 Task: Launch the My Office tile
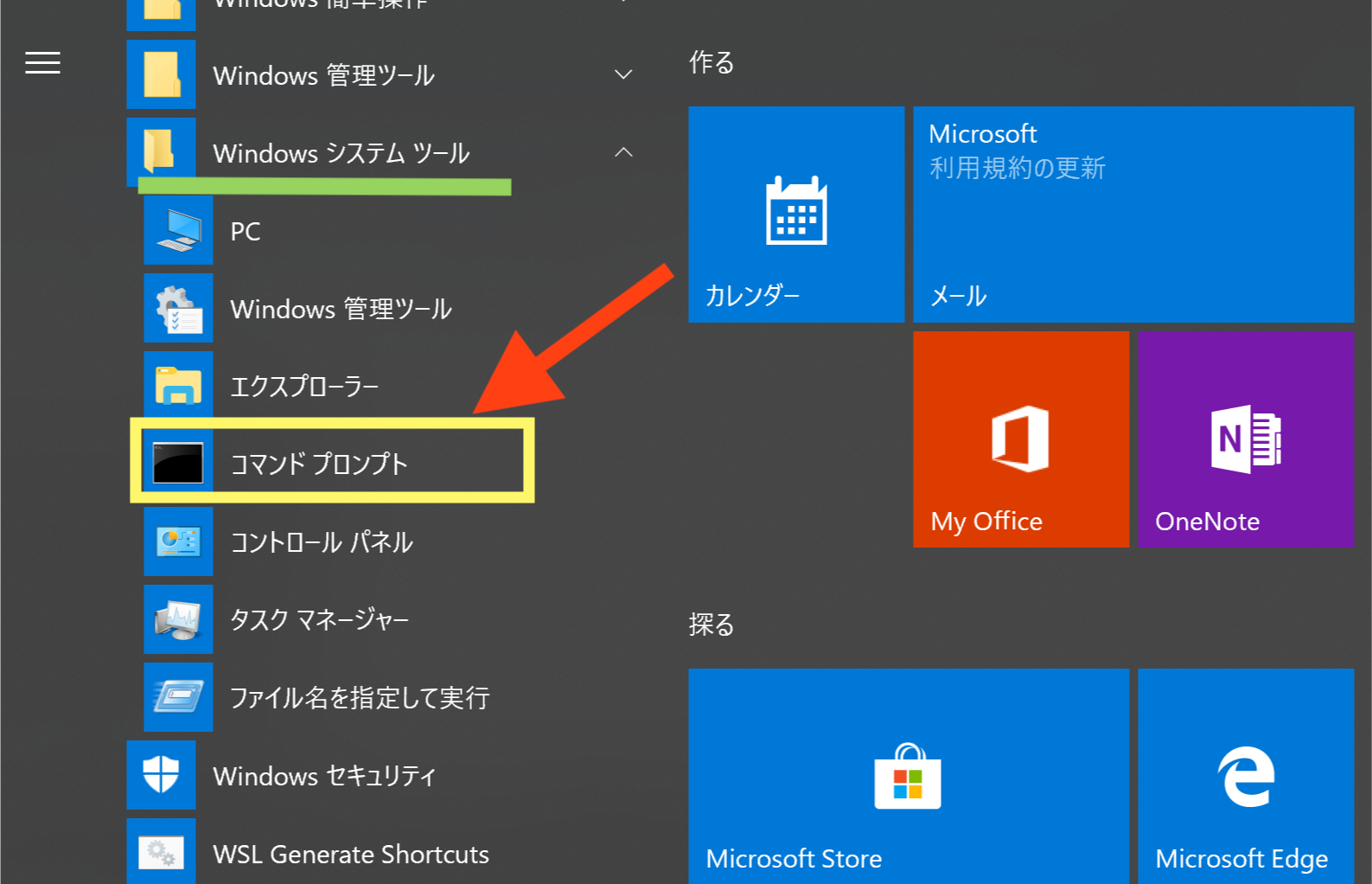point(1021,439)
